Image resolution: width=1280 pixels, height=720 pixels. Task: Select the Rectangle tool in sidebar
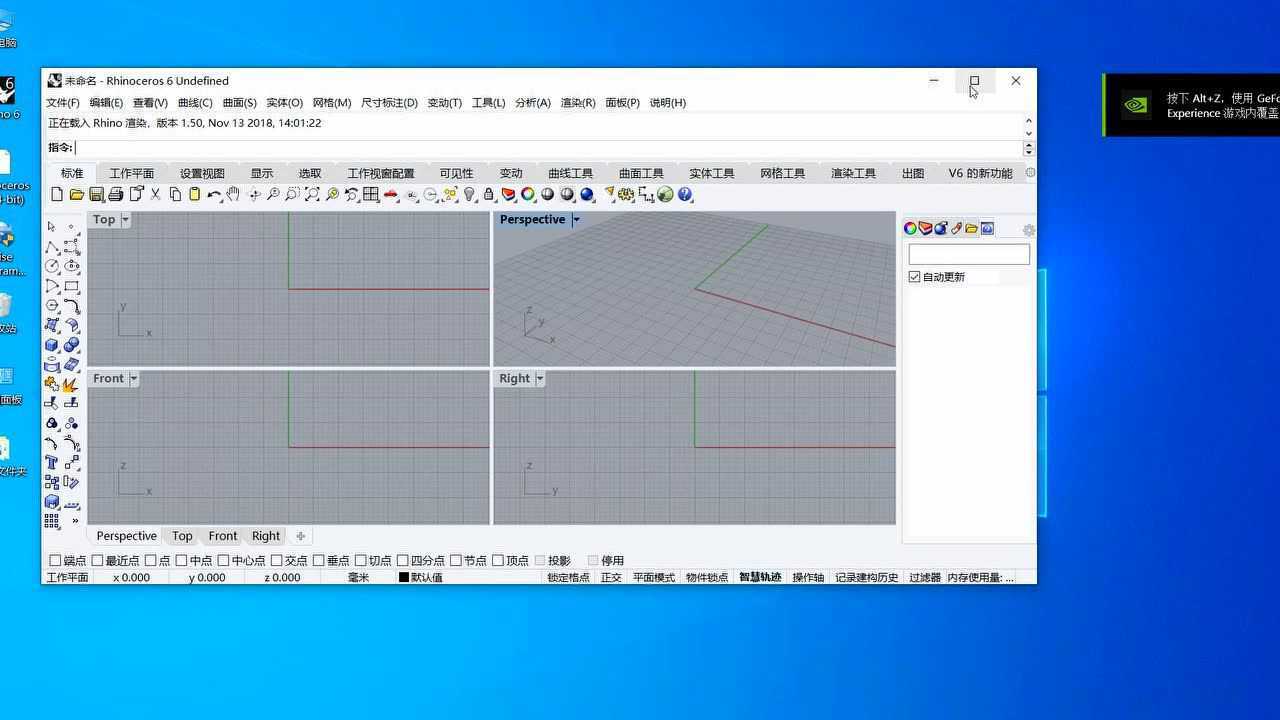pyautogui.click(x=71, y=286)
